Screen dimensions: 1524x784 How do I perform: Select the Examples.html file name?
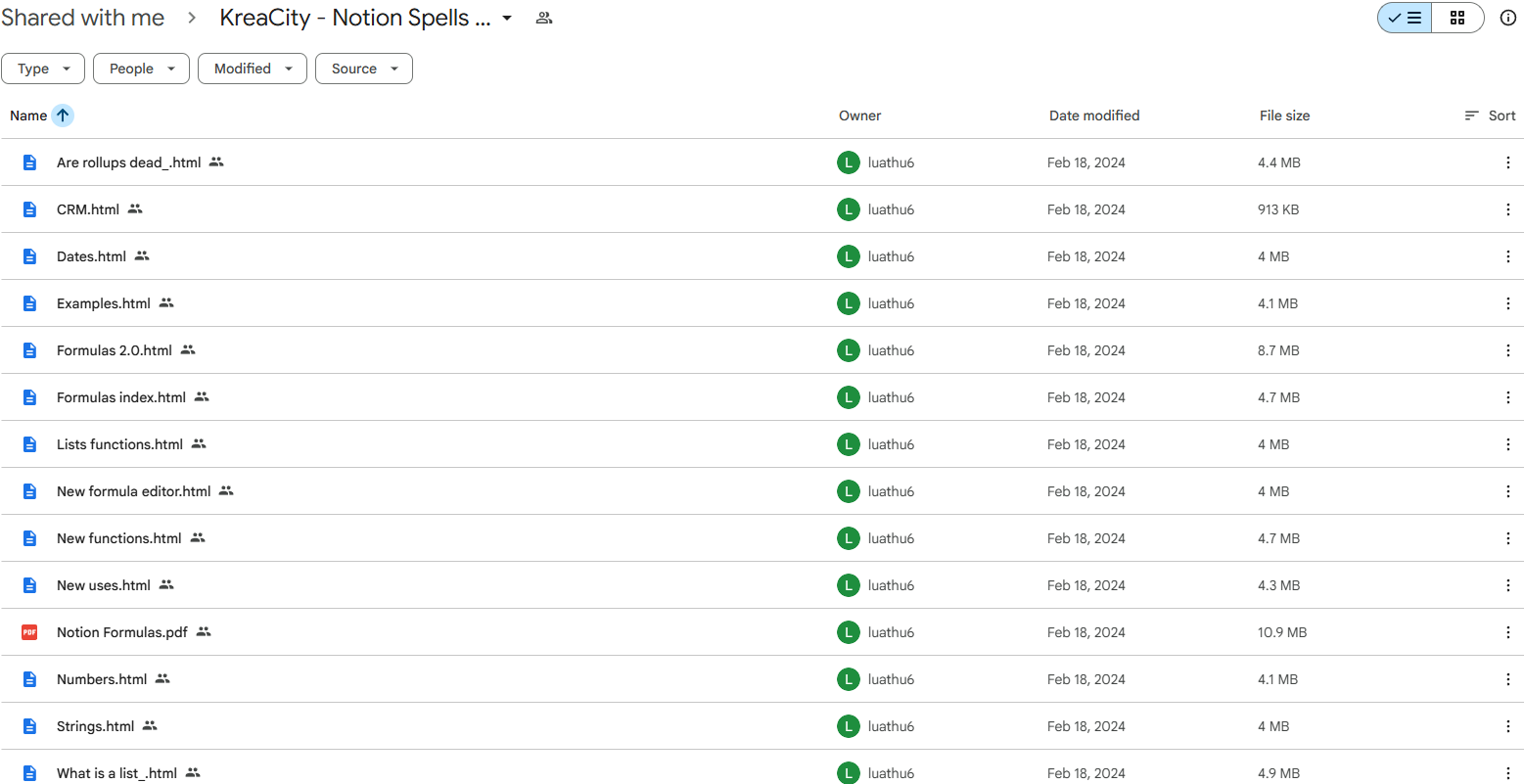104,303
